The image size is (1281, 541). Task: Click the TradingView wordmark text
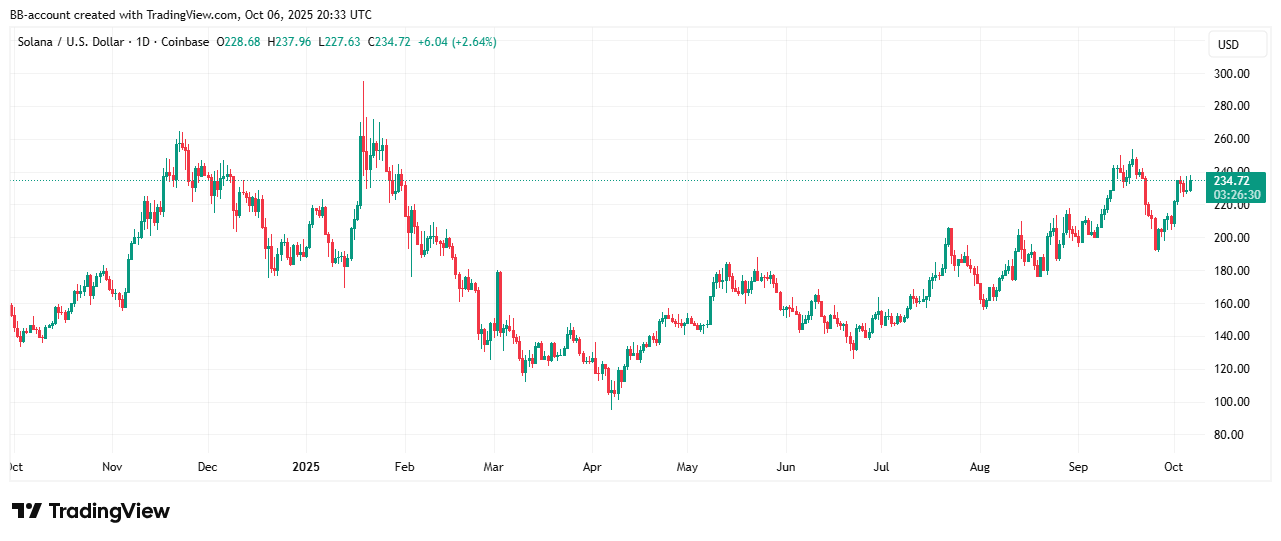point(110,511)
